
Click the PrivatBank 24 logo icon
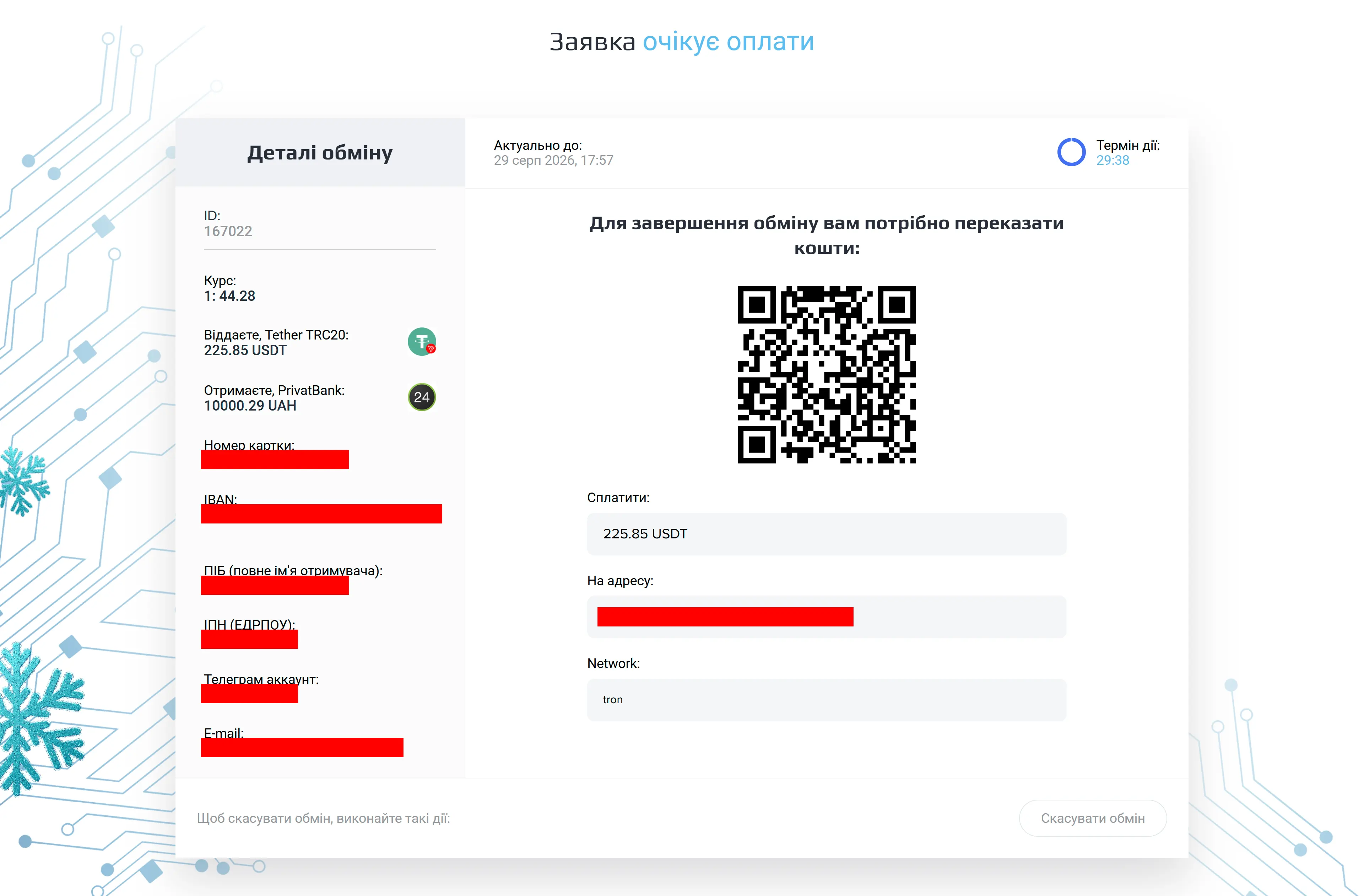coord(422,397)
